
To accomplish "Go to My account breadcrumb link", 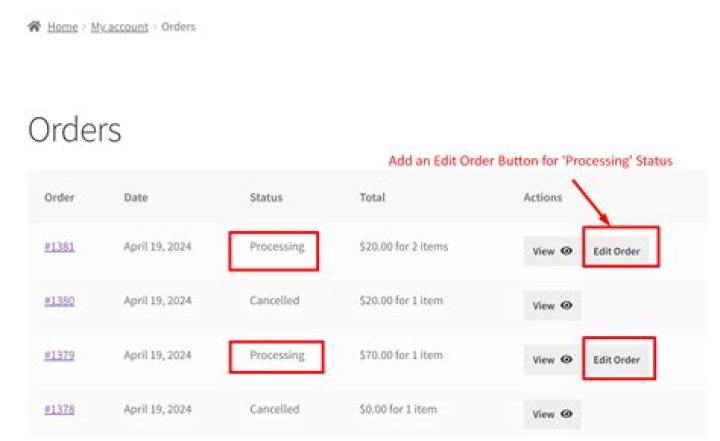I will (119, 27).
